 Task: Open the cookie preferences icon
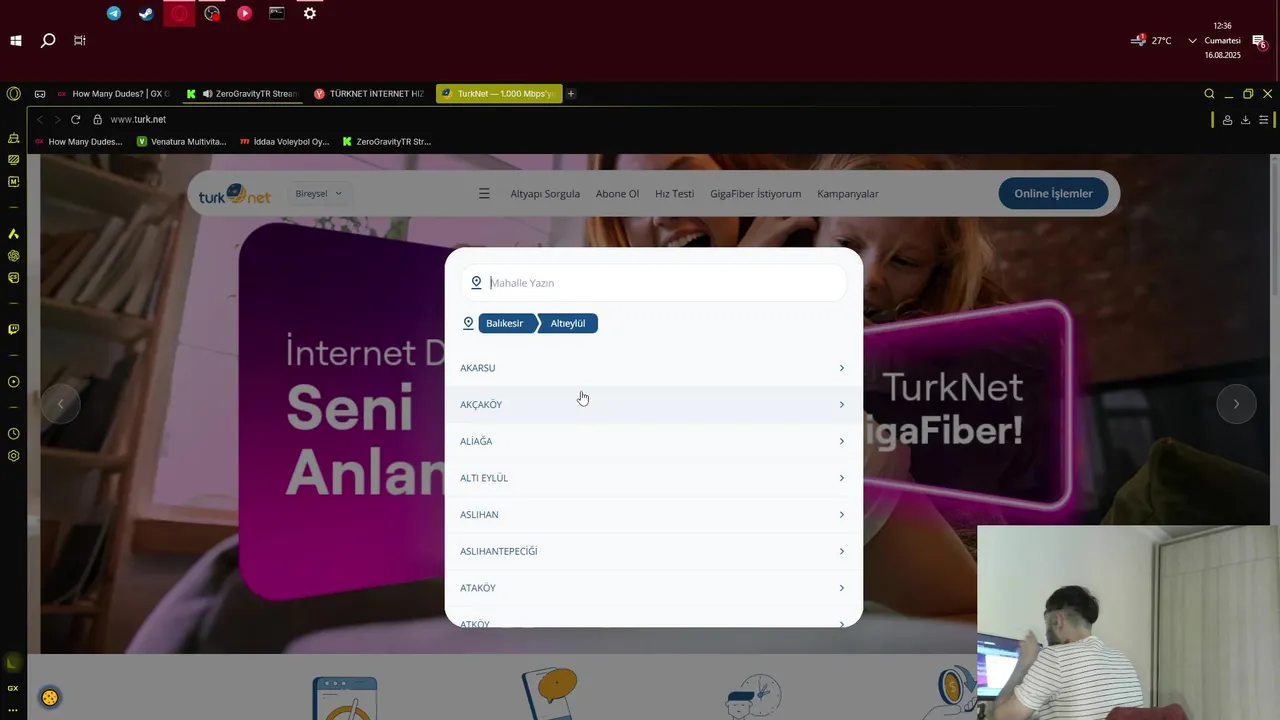click(x=49, y=697)
